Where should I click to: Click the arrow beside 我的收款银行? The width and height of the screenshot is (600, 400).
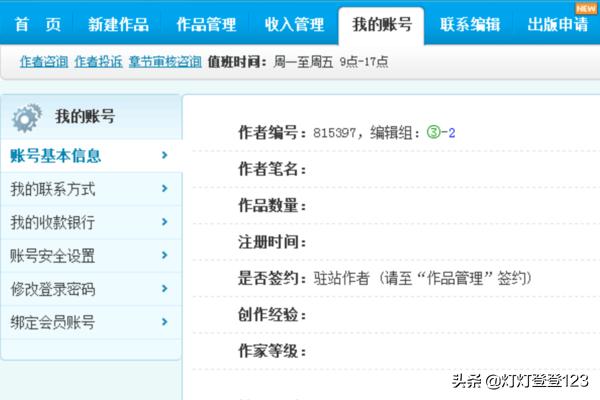pyautogui.click(x=163, y=222)
